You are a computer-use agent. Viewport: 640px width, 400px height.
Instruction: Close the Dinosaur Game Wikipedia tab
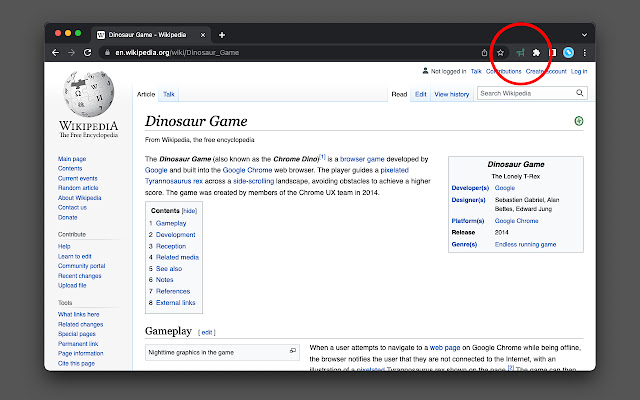click(203, 35)
